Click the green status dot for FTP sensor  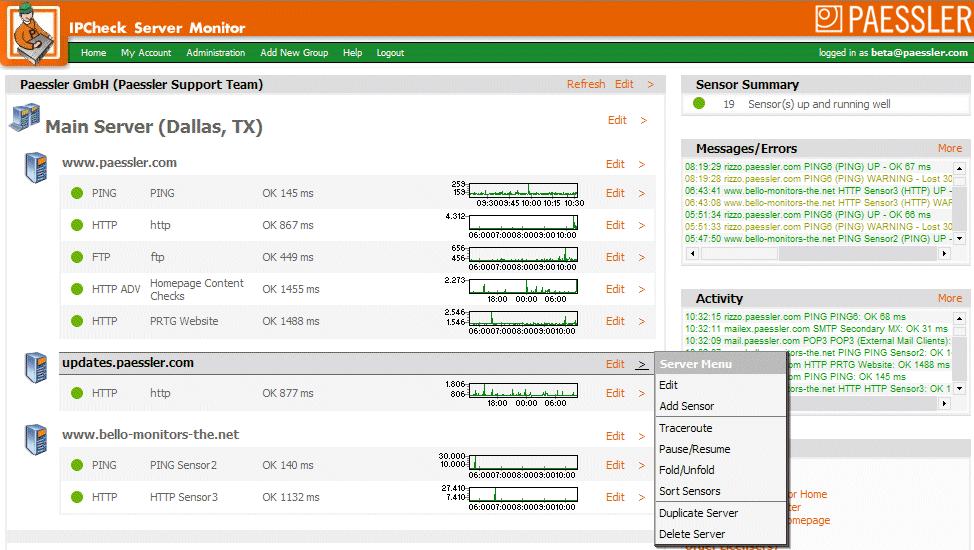tap(77, 257)
